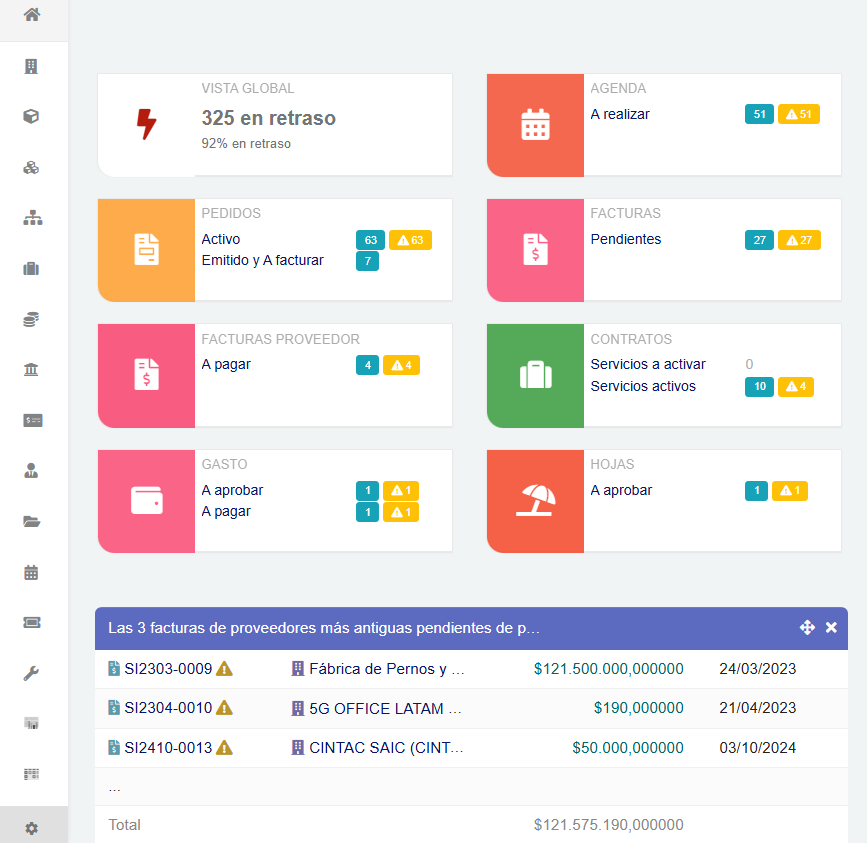The height and width of the screenshot is (843, 867).
Task: Click the blue 27 badge in Facturas
Action: pos(759,240)
